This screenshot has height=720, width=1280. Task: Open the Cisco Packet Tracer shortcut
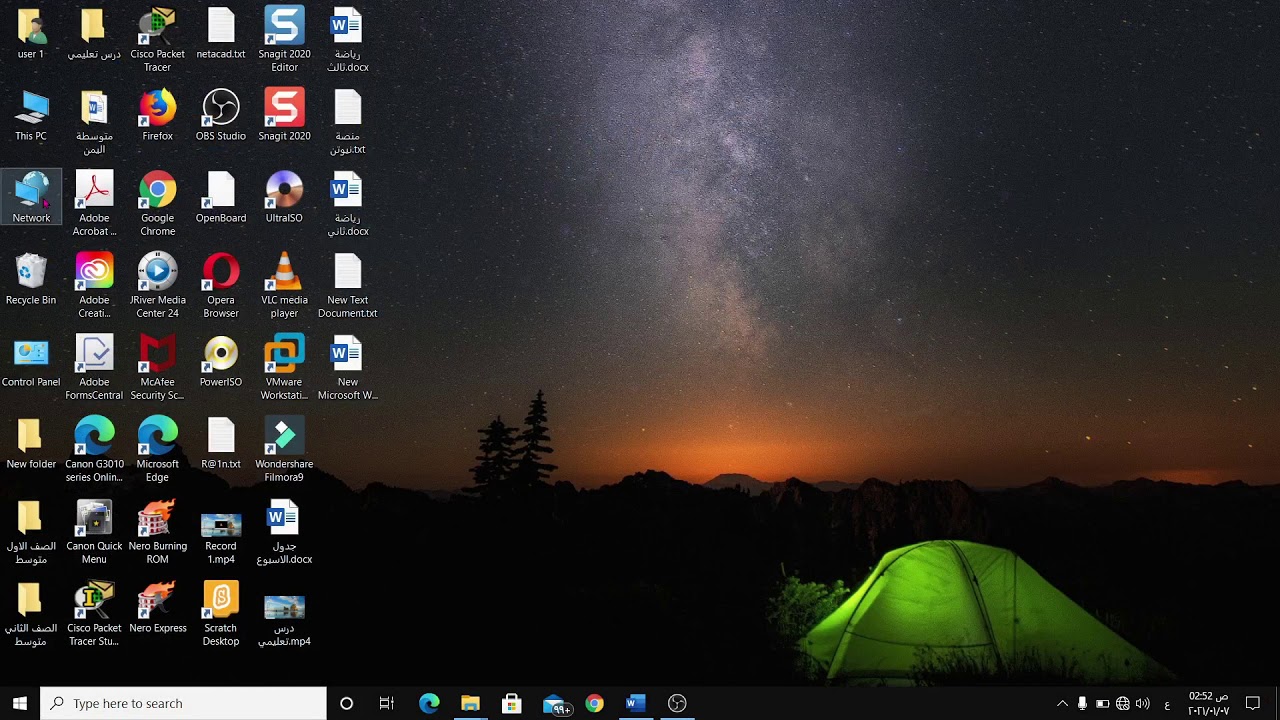click(x=157, y=39)
